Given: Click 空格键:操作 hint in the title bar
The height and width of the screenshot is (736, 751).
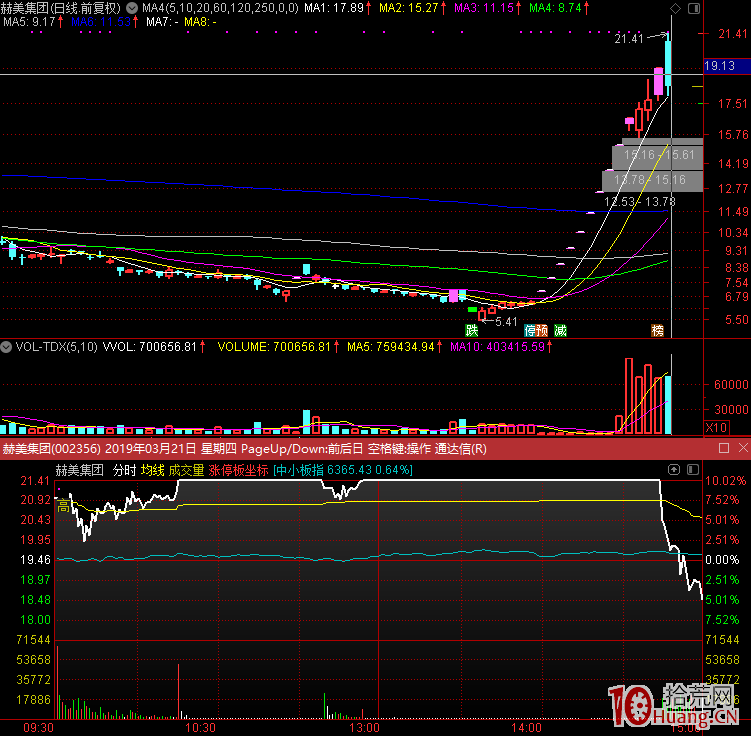Looking at the screenshot, I should pyautogui.click(x=399, y=449).
